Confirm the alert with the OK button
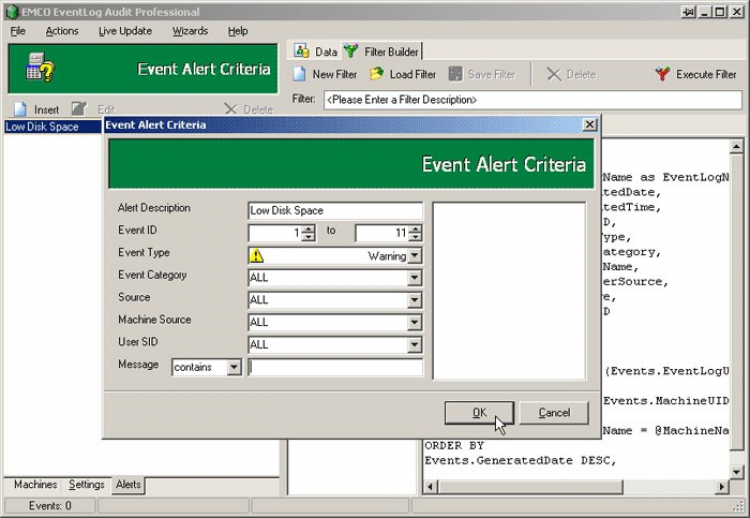 click(x=479, y=413)
